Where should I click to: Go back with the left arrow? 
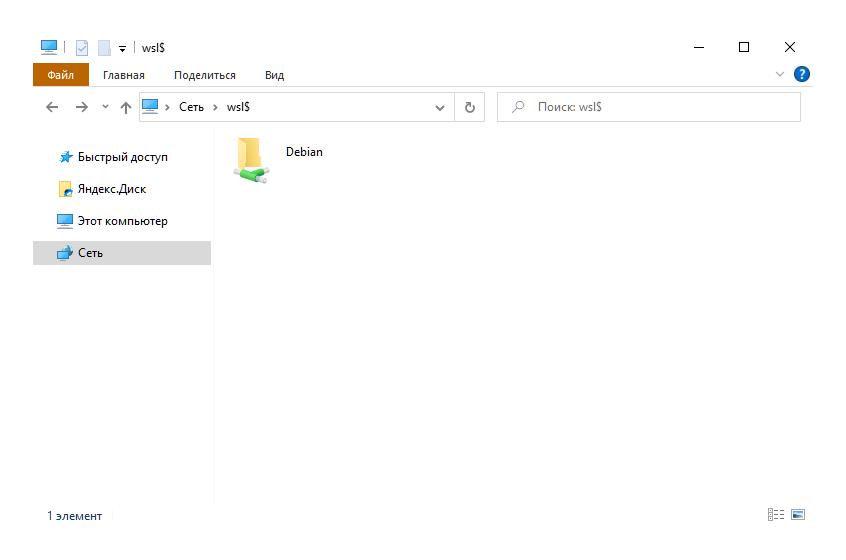tap(53, 107)
